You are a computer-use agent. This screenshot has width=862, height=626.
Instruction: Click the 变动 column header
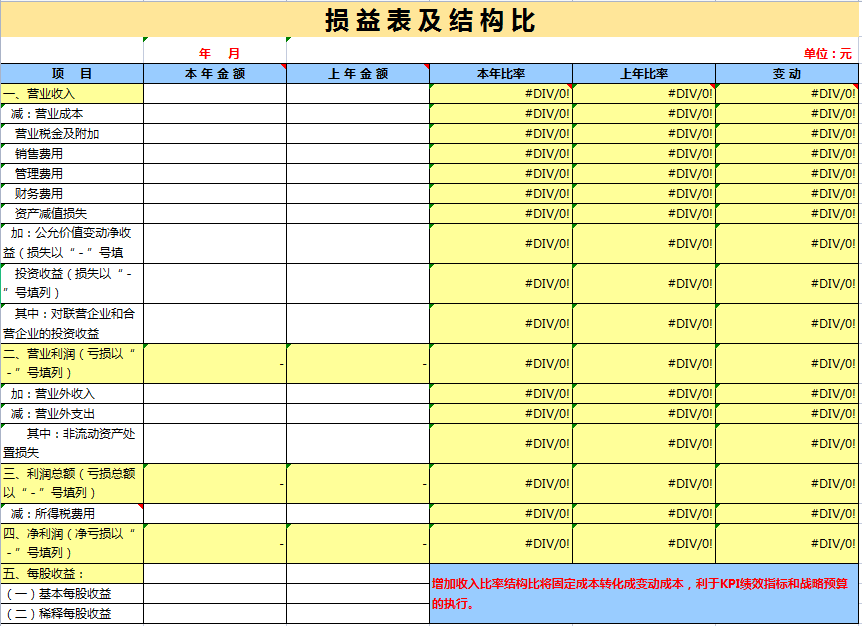coord(787,73)
